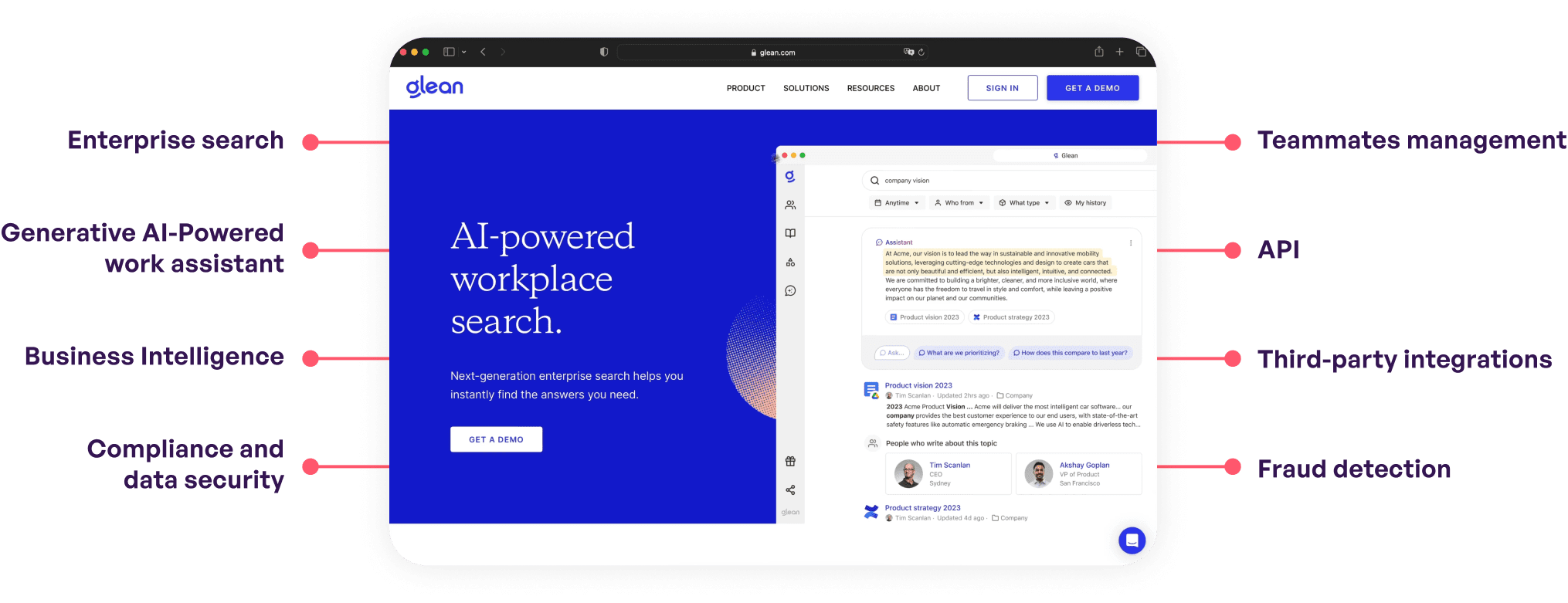
Task: Open the org chart icon in the app sidebar
Action: (790, 263)
